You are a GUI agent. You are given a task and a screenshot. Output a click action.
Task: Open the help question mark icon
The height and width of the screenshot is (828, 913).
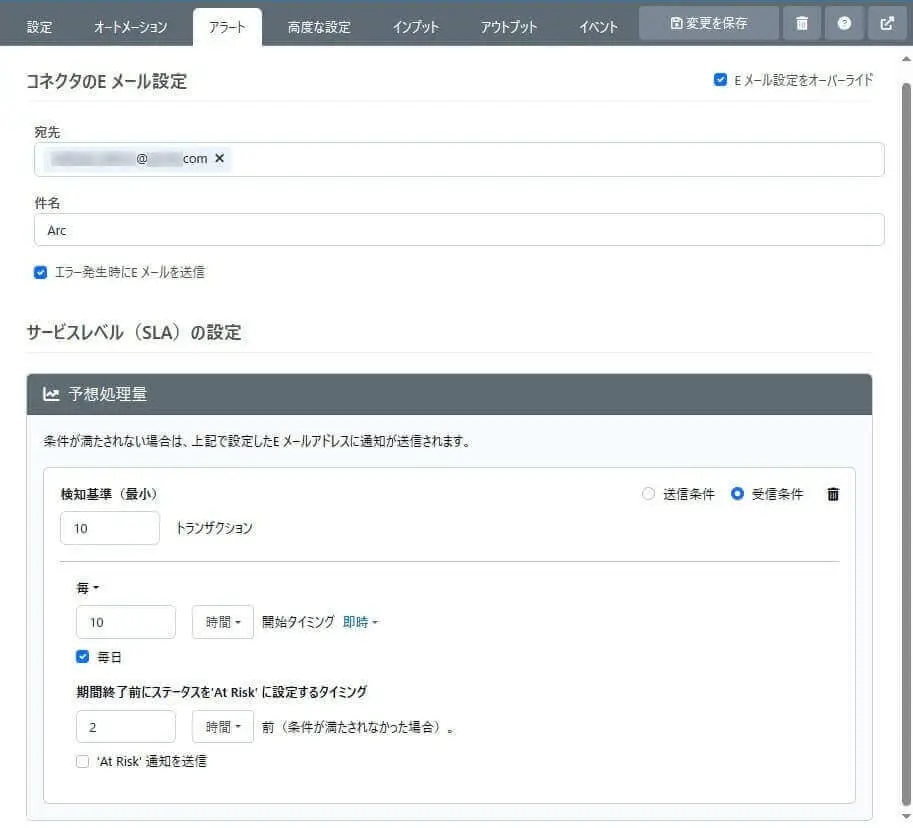point(844,23)
